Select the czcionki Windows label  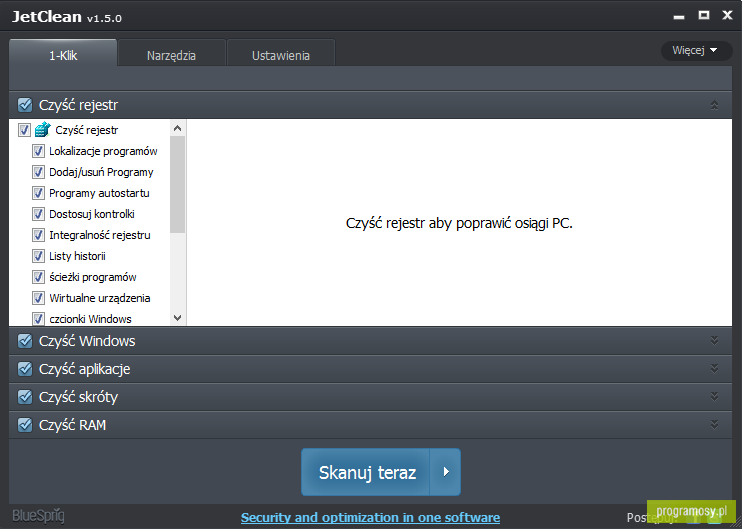tap(90, 319)
